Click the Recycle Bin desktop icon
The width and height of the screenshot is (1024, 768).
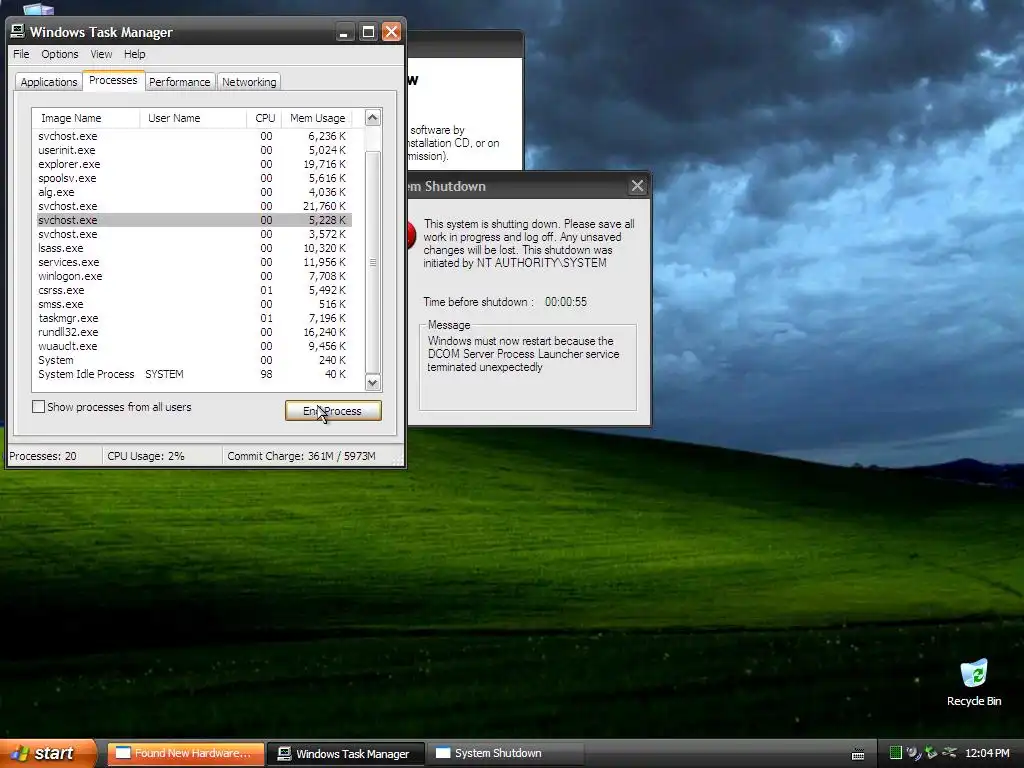pos(974,683)
